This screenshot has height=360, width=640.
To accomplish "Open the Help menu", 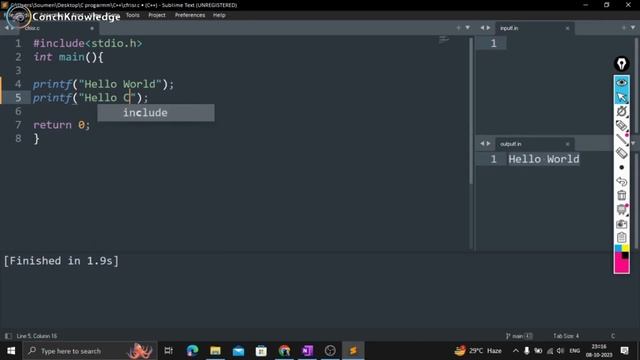I will [x=219, y=15].
